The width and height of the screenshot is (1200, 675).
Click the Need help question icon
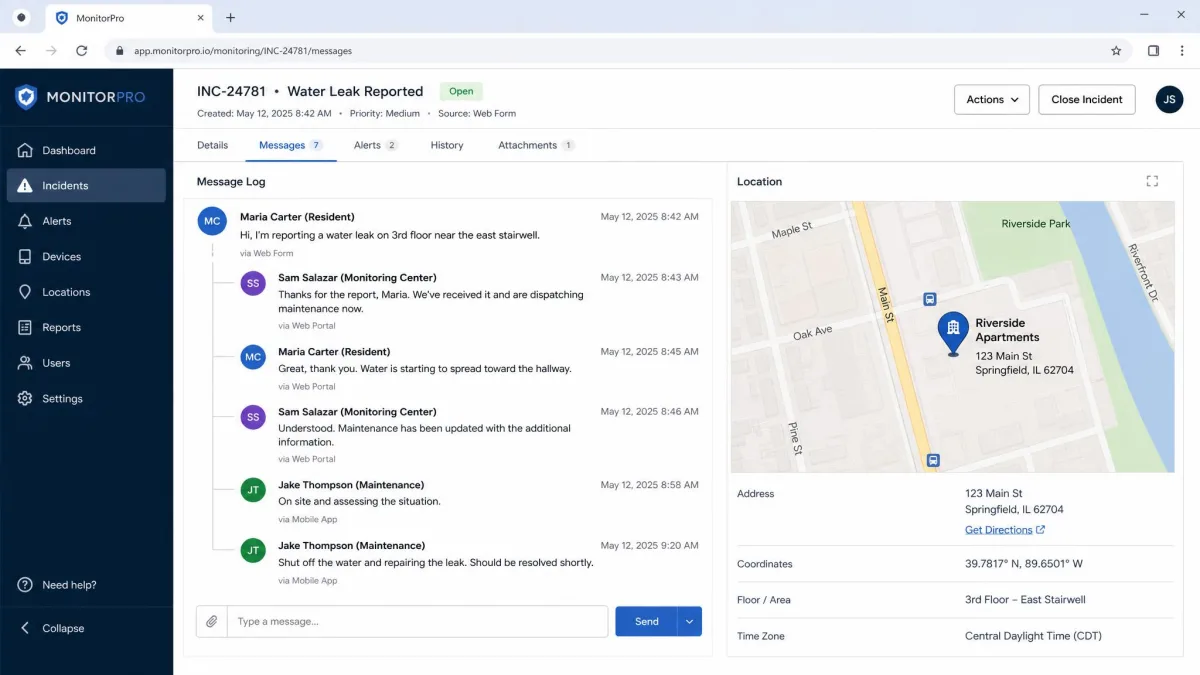pyautogui.click(x=25, y=585)
